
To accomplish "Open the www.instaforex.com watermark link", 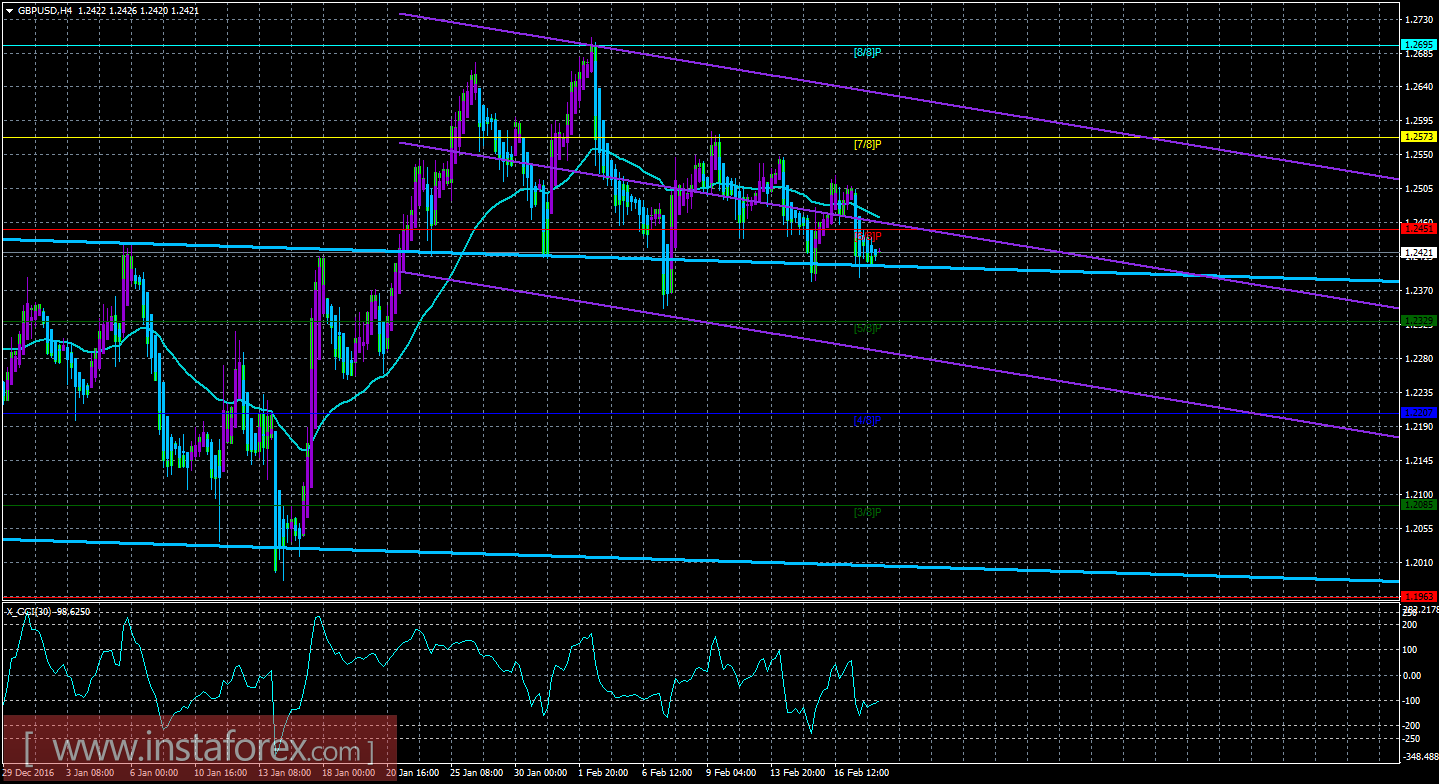I will pyautogui.click(x=199, y=749).
